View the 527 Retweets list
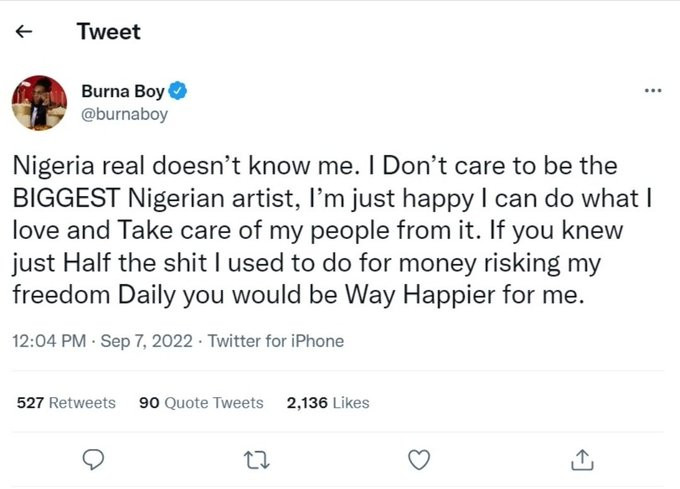Viewport: 680px width, 489px height. (x=66, y=403)
